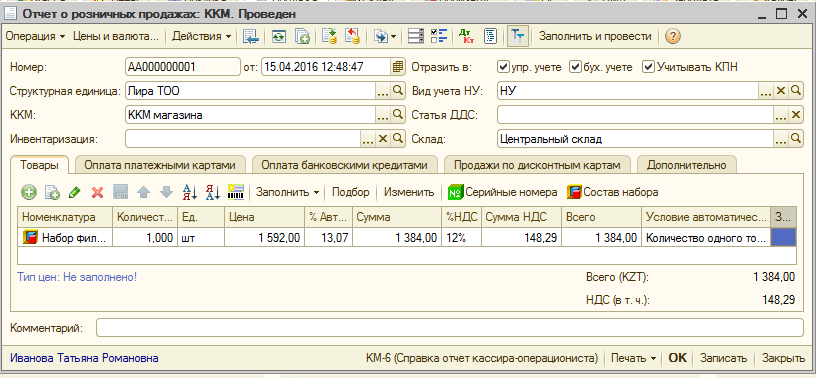Switch to Оплата платежными картами tab

pos(160,165)
